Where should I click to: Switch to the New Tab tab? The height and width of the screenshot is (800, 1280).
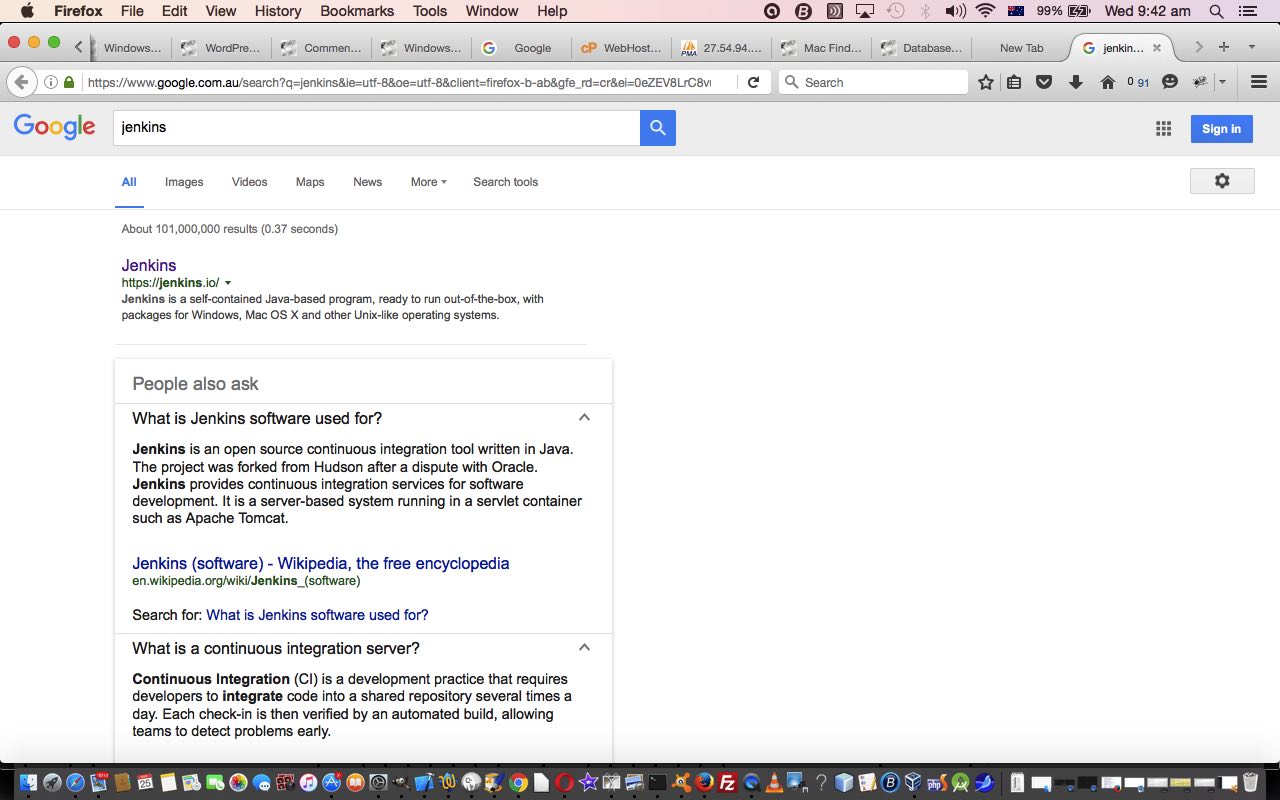[1021, 47]
